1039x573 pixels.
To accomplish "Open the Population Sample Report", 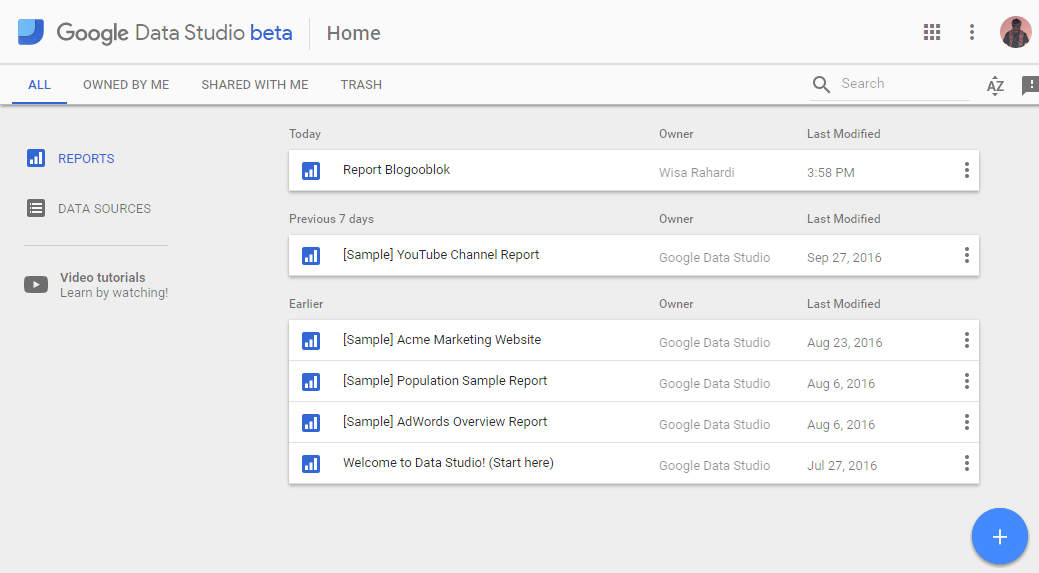I will pos(445,381).
